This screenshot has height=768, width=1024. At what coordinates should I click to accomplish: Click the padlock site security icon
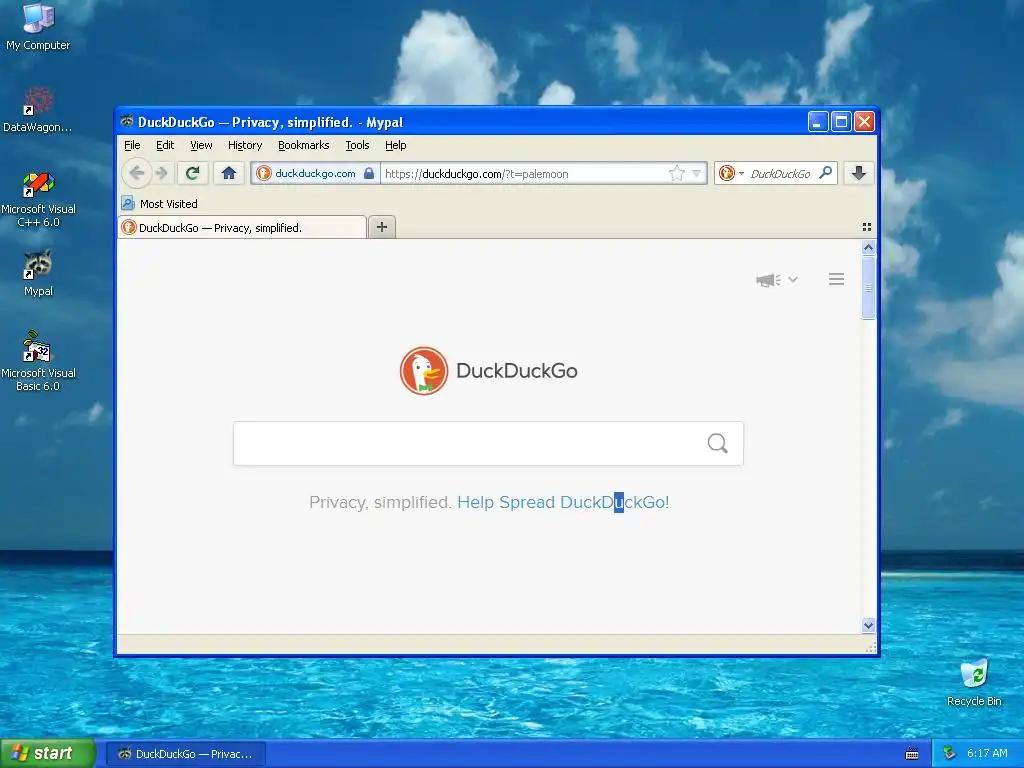369,173
